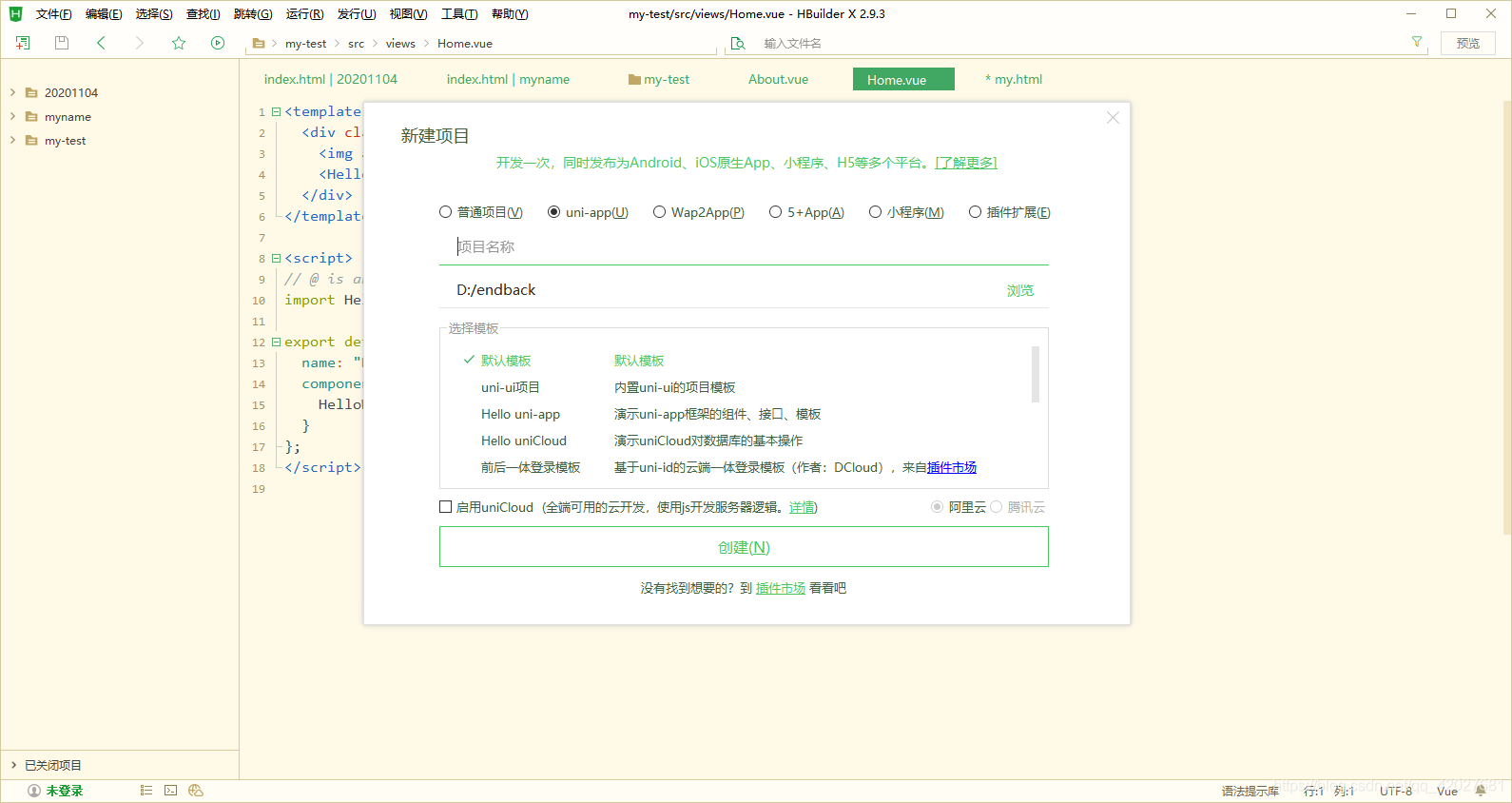Viewport: 1512px width, 803px height.
Task: Expand the closed projects section
Action: pos(13,765)
